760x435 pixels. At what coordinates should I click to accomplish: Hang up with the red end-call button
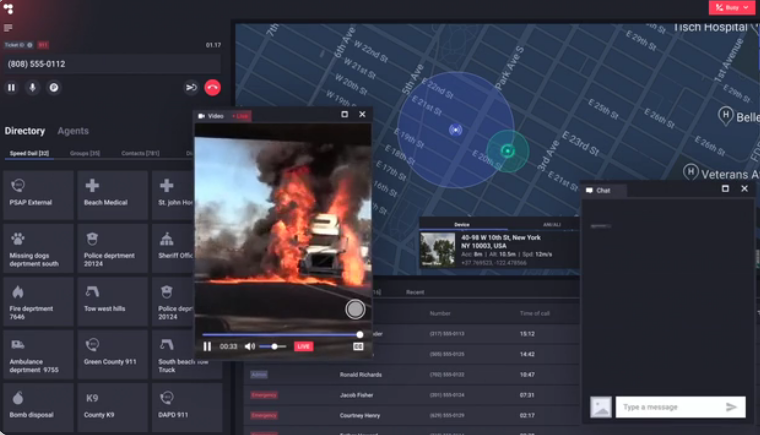click(212, 88)
